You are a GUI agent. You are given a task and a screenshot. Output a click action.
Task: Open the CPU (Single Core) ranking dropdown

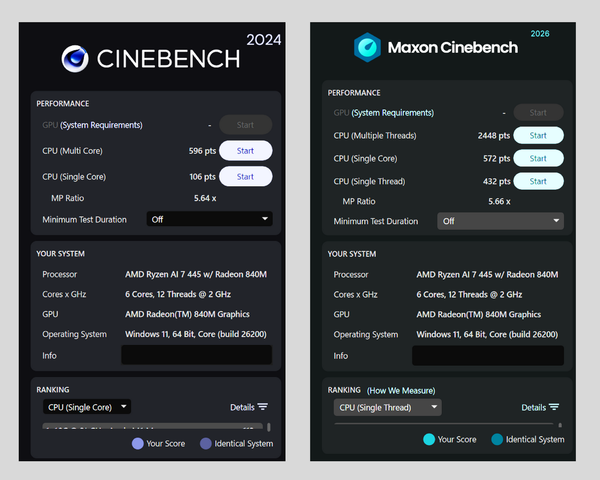coord(87,407)
